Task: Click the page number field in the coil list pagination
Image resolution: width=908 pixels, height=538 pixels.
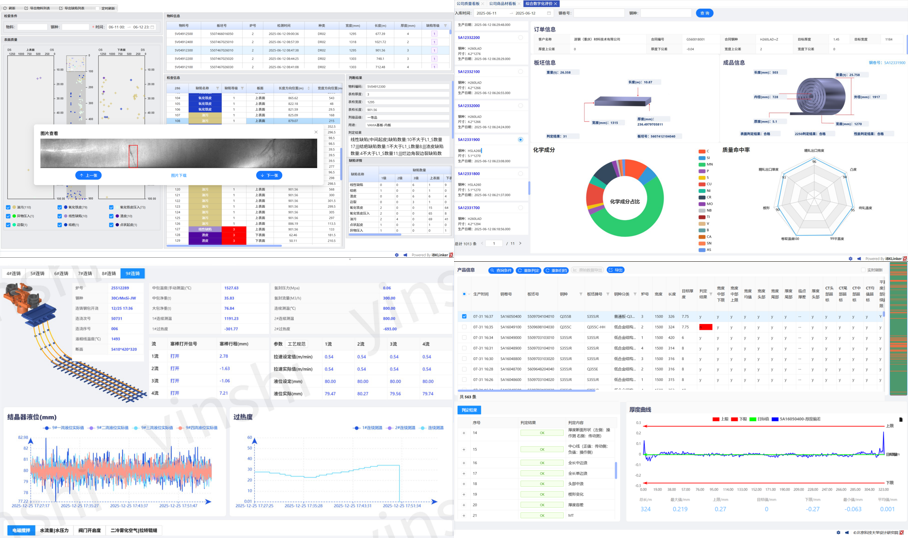Action: [x=496, y=243]
